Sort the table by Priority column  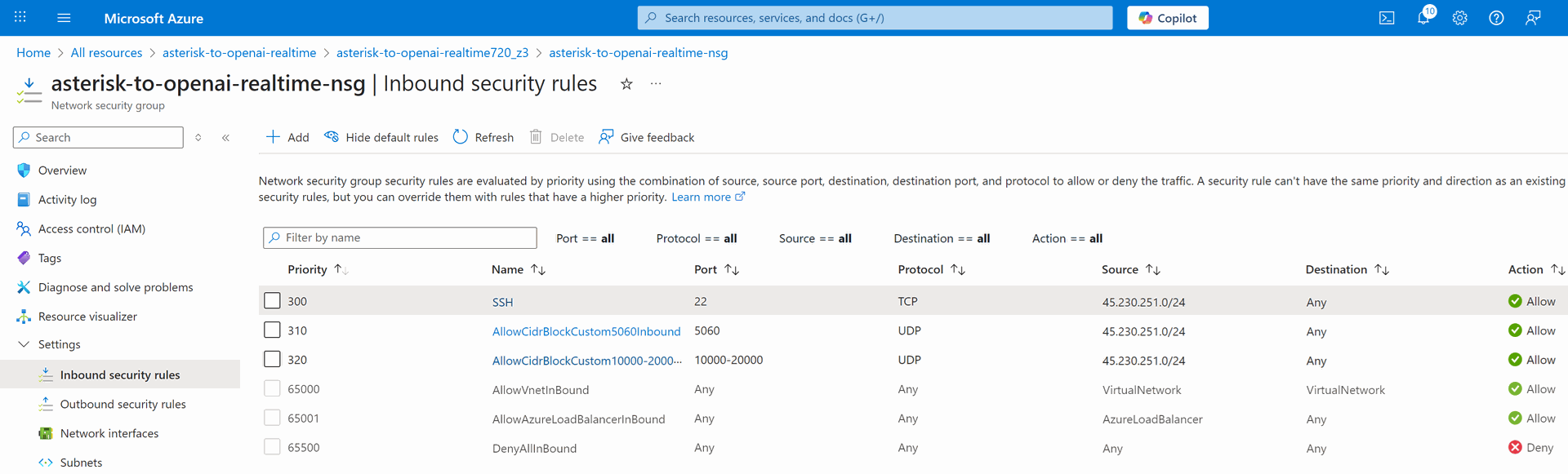tap(307, 269)
